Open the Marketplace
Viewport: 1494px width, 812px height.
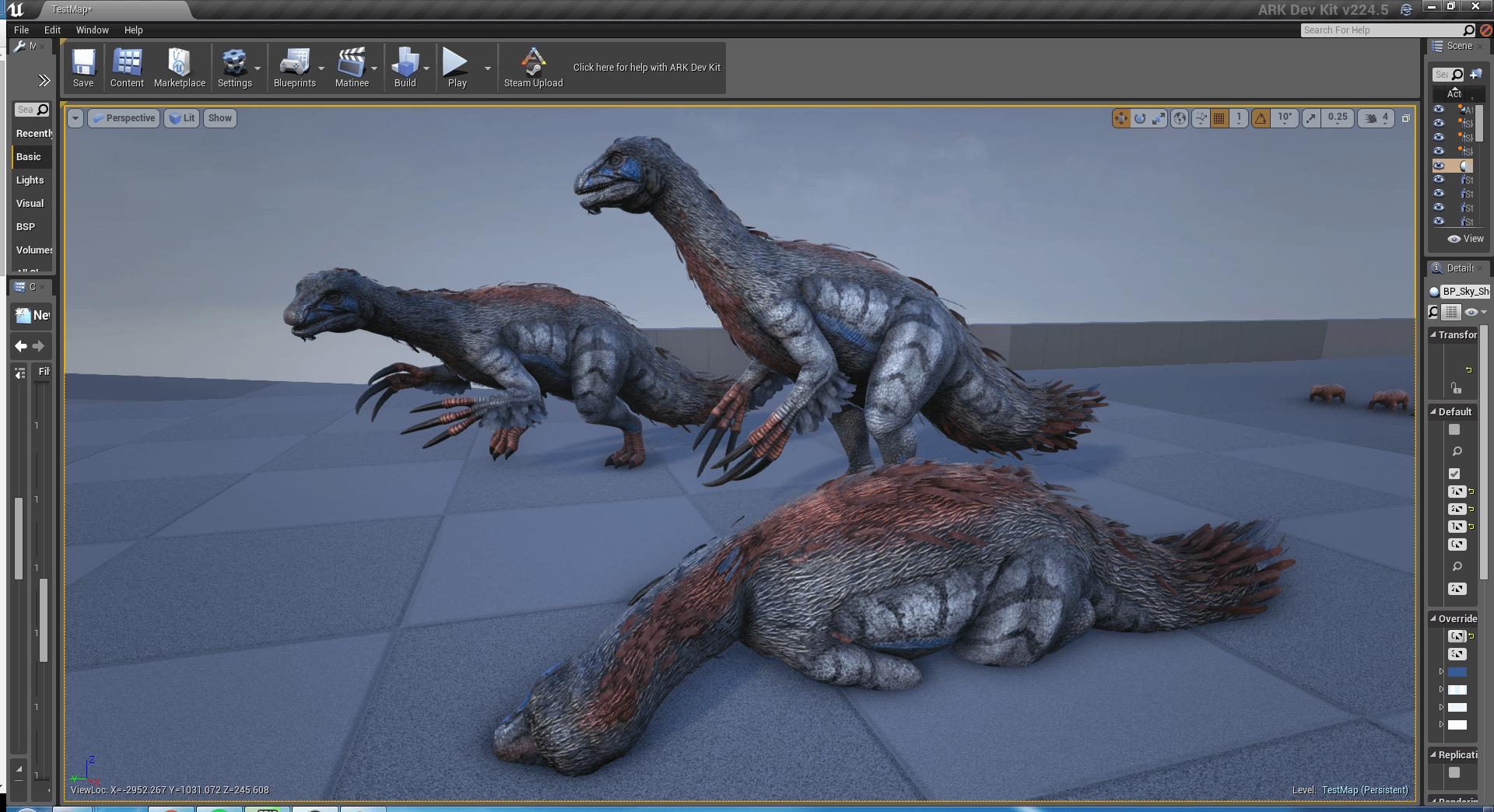[x=179, y=64]
